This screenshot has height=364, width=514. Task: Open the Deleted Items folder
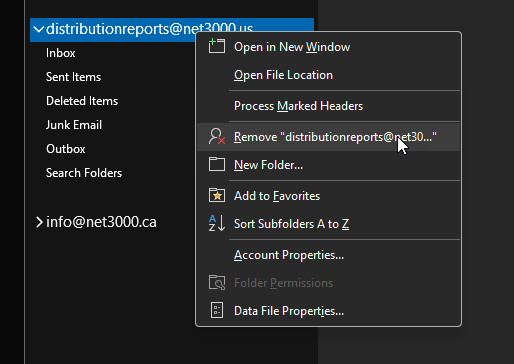82,101
